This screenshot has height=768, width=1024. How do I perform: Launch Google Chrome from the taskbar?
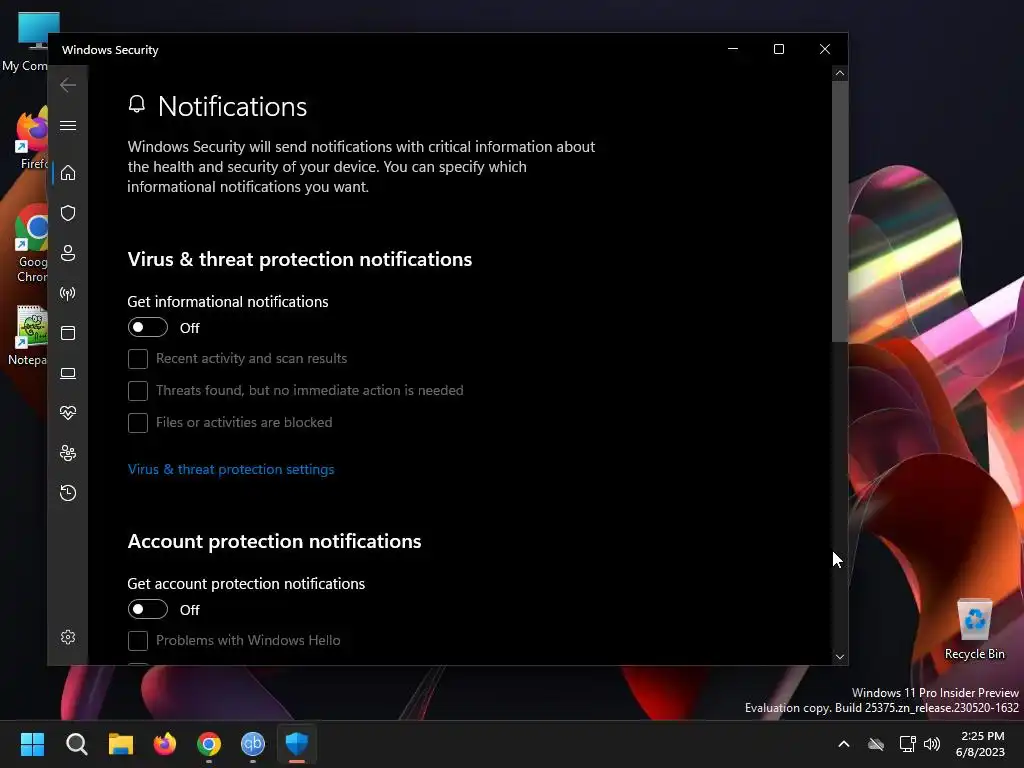pos(209,744)
